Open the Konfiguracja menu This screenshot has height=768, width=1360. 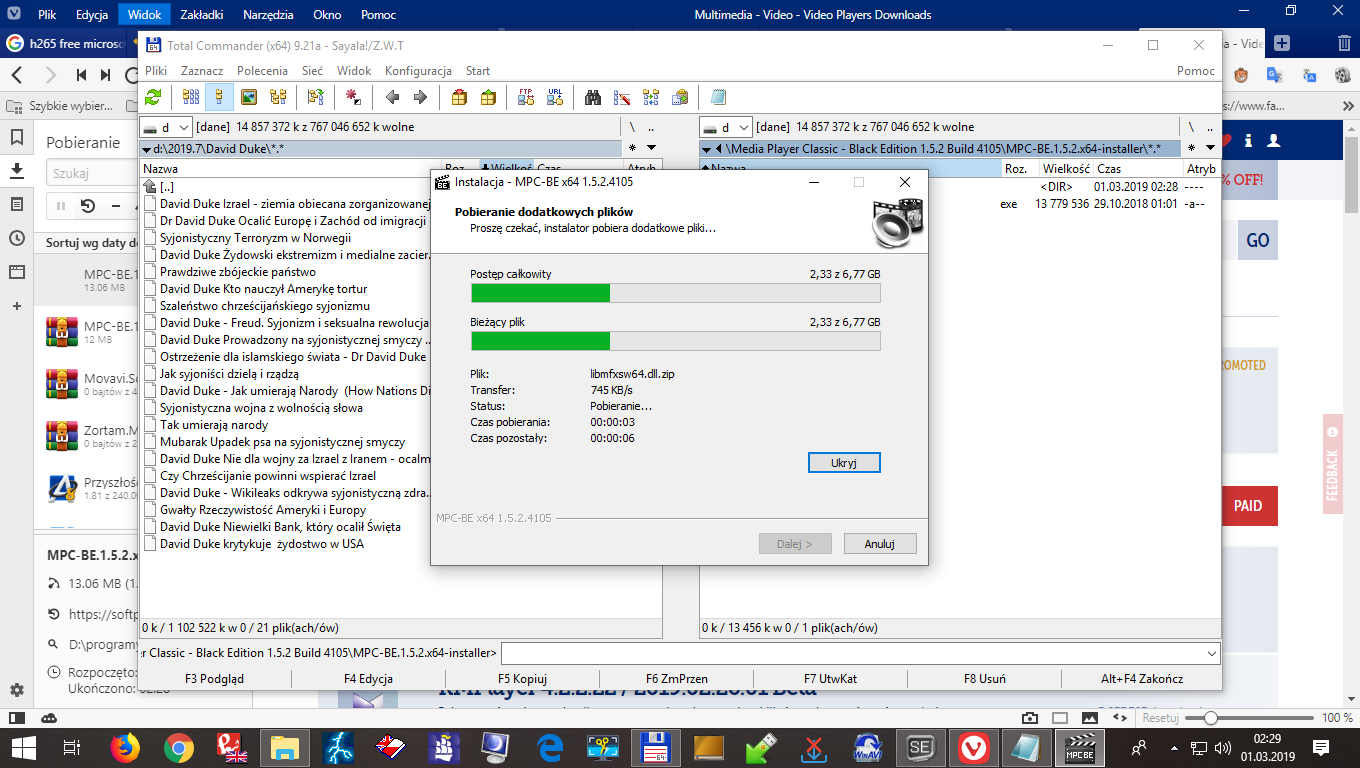coord(418,71)
